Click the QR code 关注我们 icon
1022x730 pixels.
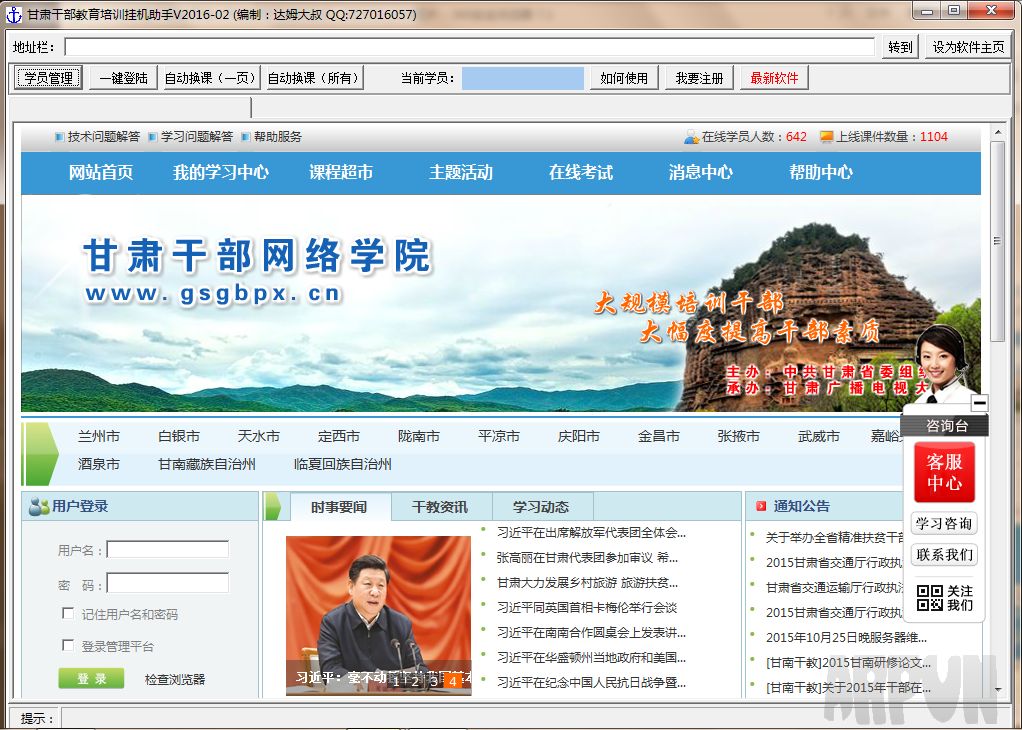pos(930,598)
